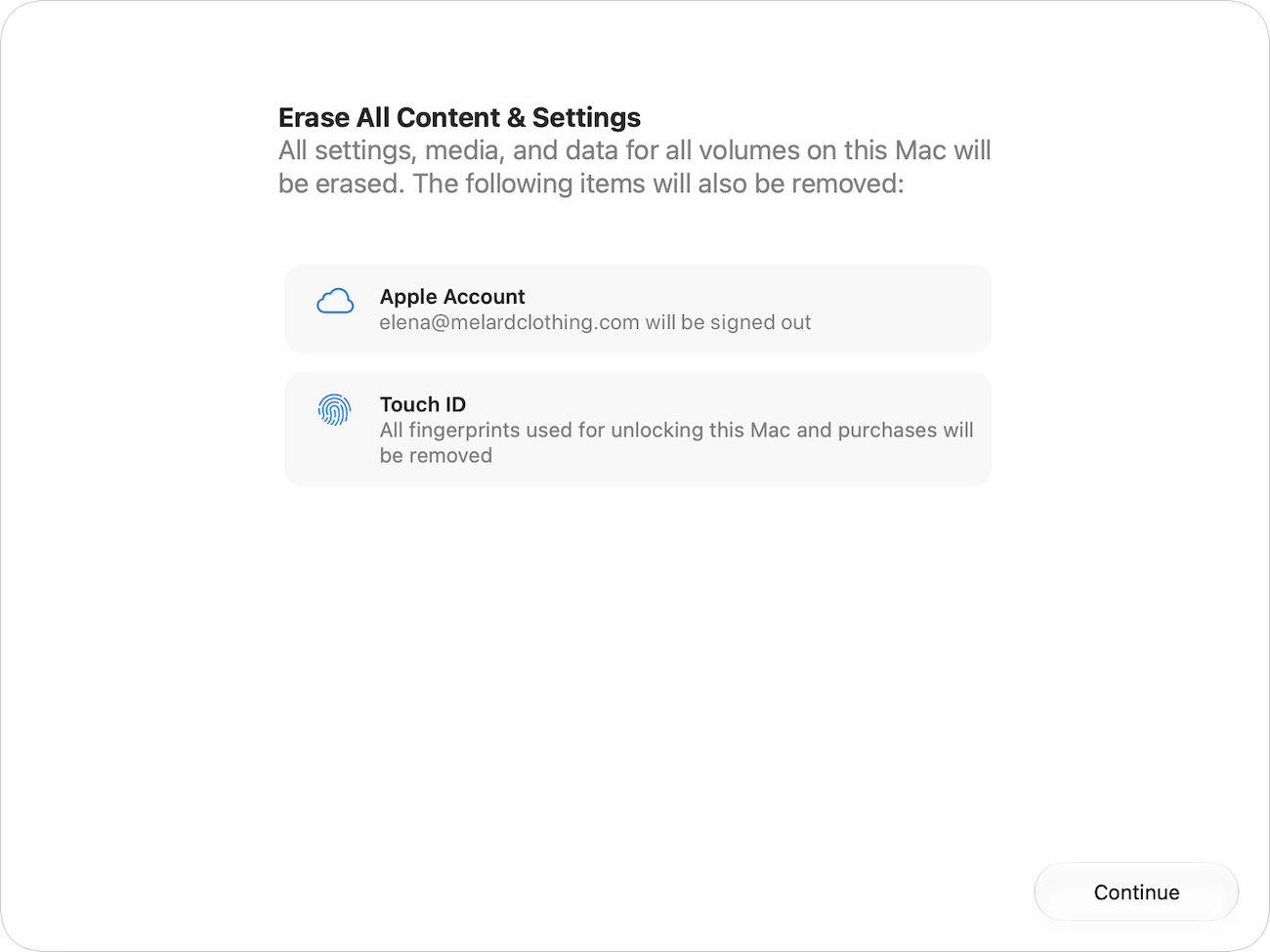This screenshot has height=952, width=1270.
Task: Click the Erase All Content & Settings title
Action: click(x=459, y=117)
